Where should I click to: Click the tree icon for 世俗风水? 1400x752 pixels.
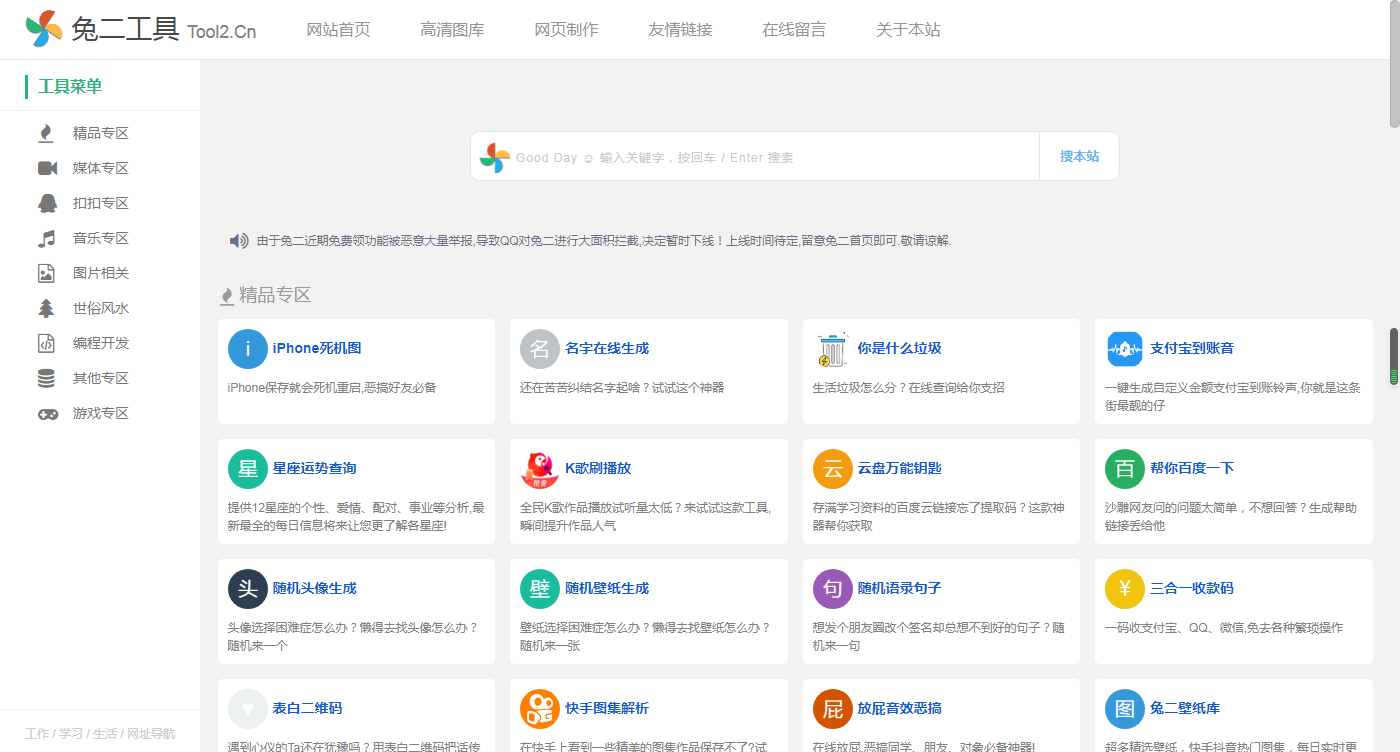(47, 308)
